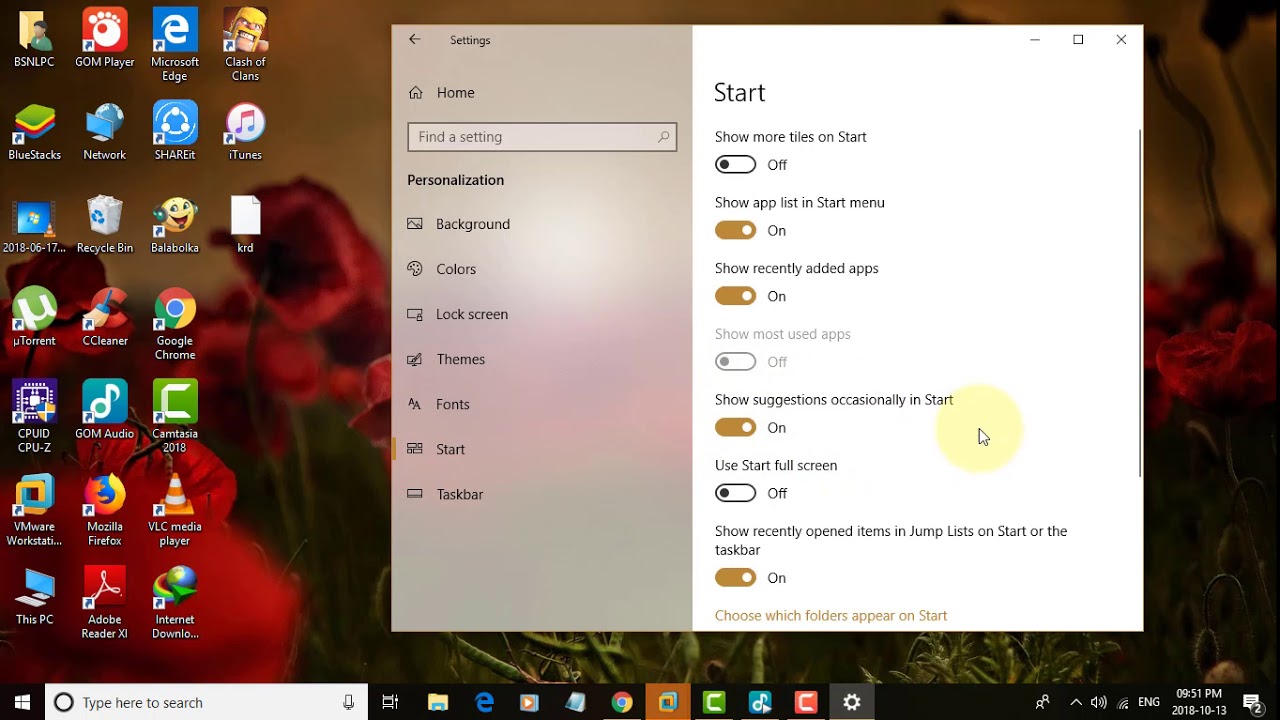Launch Mozilla Firefox from desktop
Screen dimensions: 1280x720
coord(105,510)
